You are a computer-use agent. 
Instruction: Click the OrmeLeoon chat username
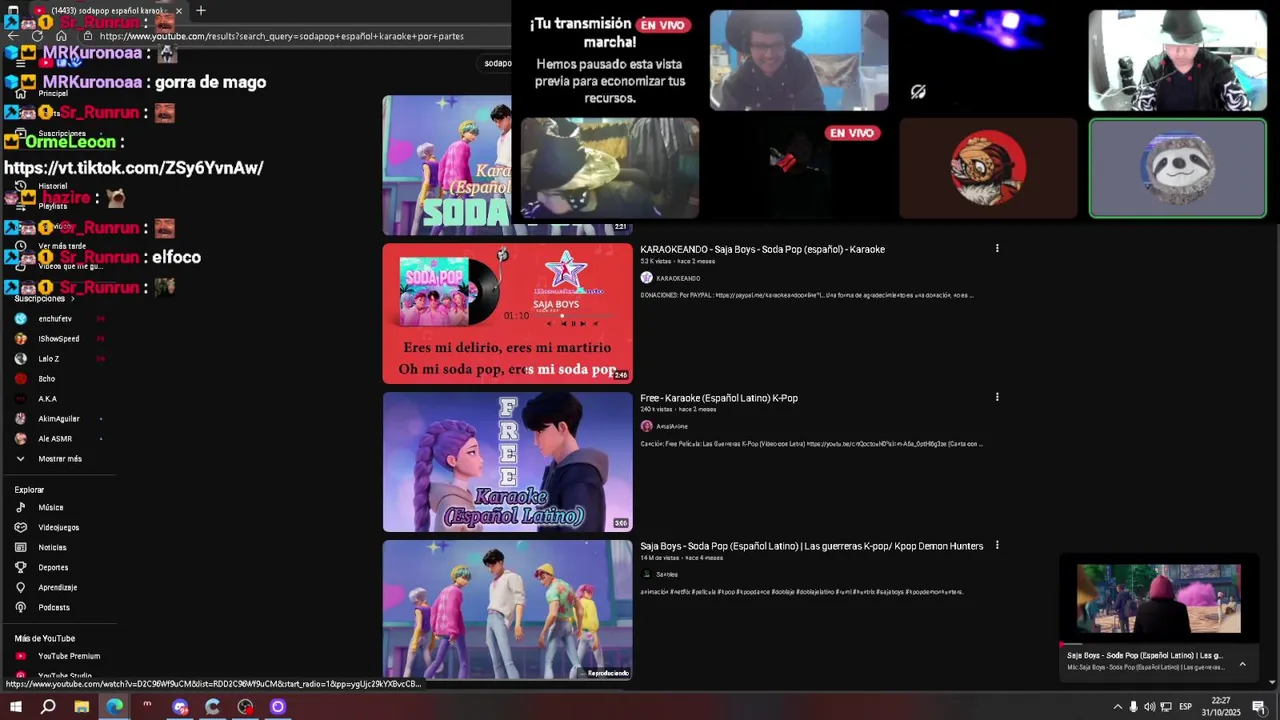(x=70, y=142)
